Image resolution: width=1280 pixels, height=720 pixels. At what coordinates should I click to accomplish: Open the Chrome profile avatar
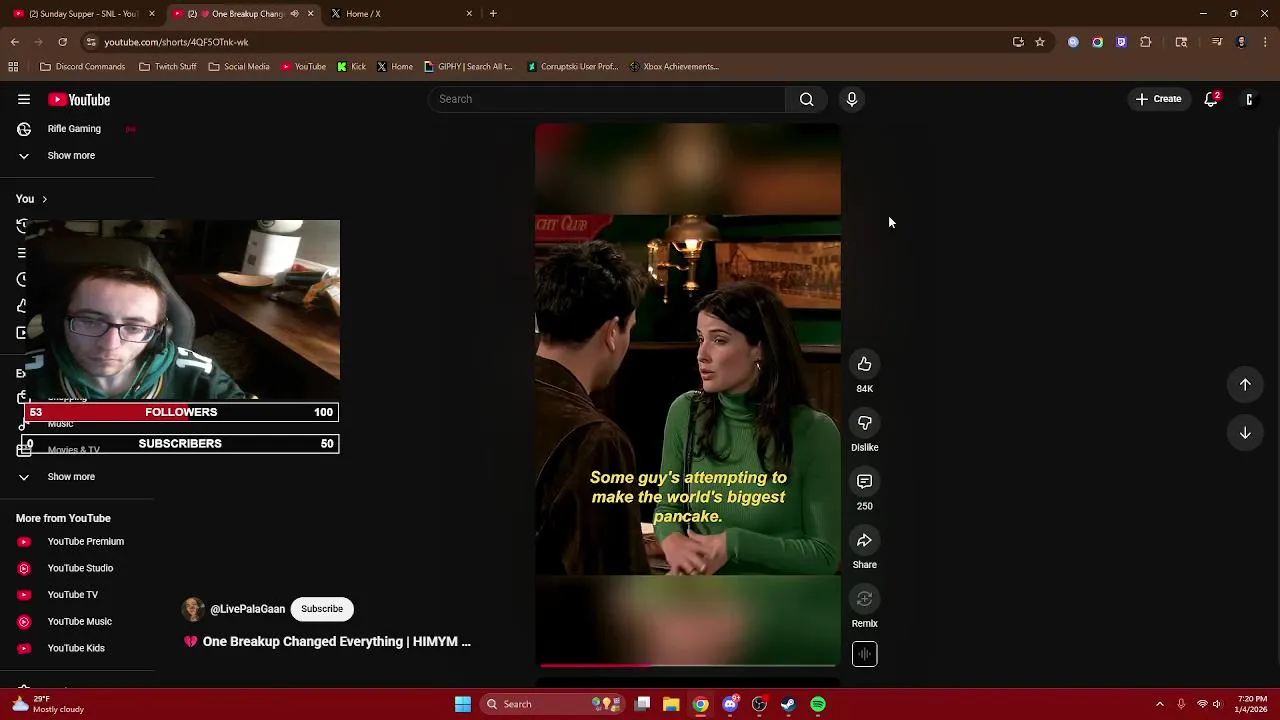click(1241, 42)
